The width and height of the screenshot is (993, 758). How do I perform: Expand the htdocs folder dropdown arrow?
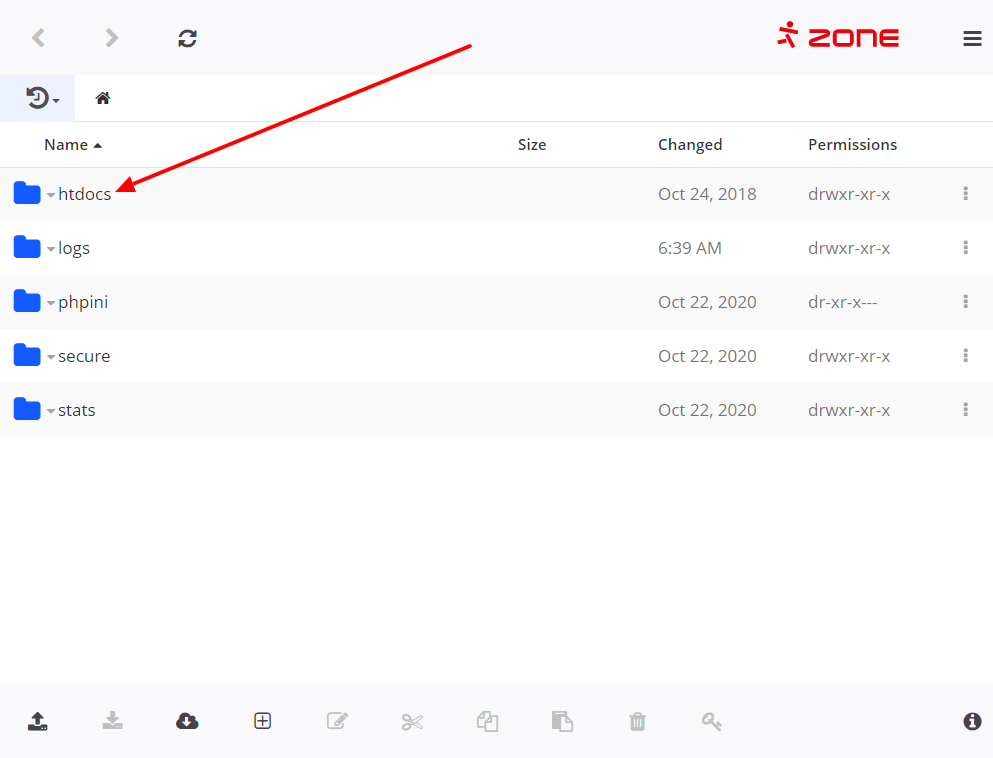(x=51, y=195)
